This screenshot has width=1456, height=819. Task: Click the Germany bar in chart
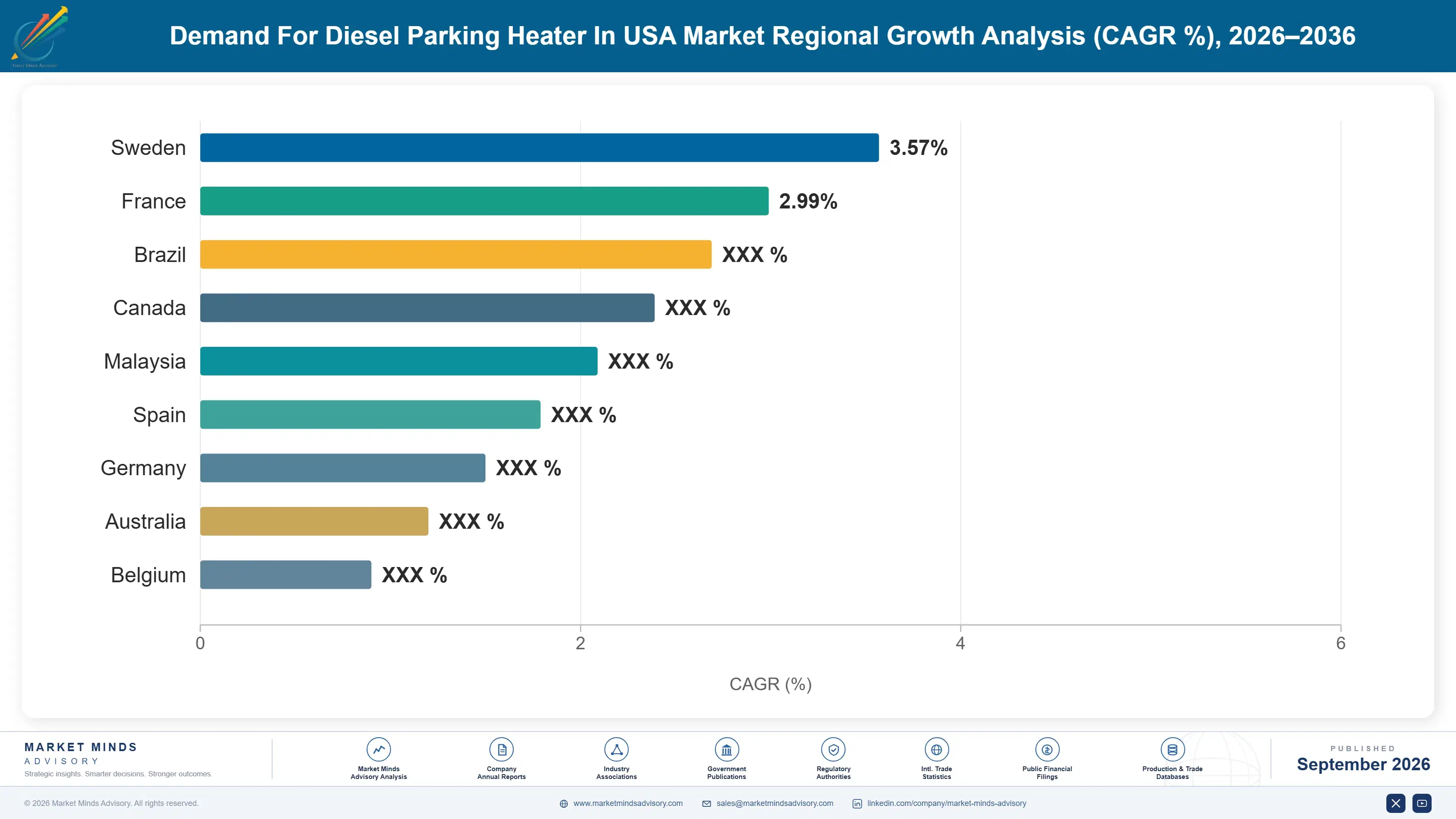[x=343, y=468]
